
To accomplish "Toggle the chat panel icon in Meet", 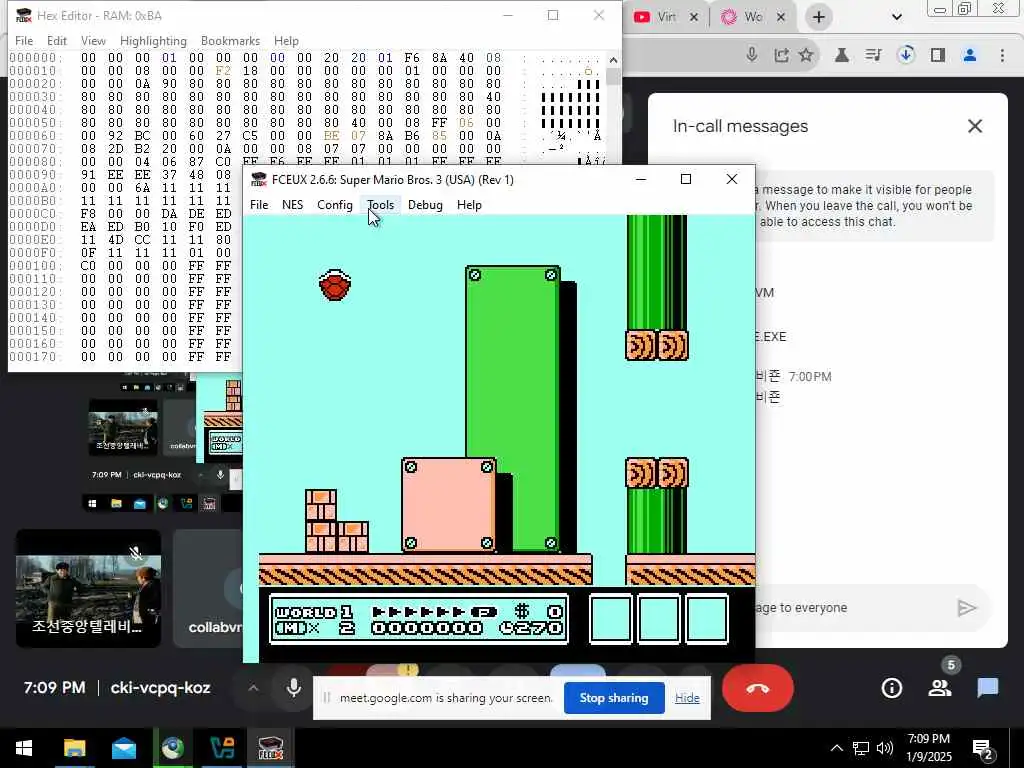I will [x=988, y=688].
